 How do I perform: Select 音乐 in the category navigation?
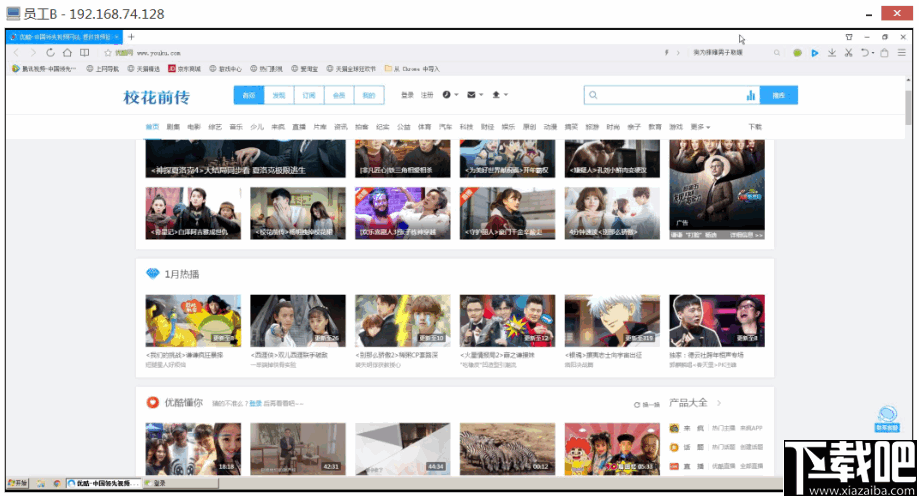236,127
